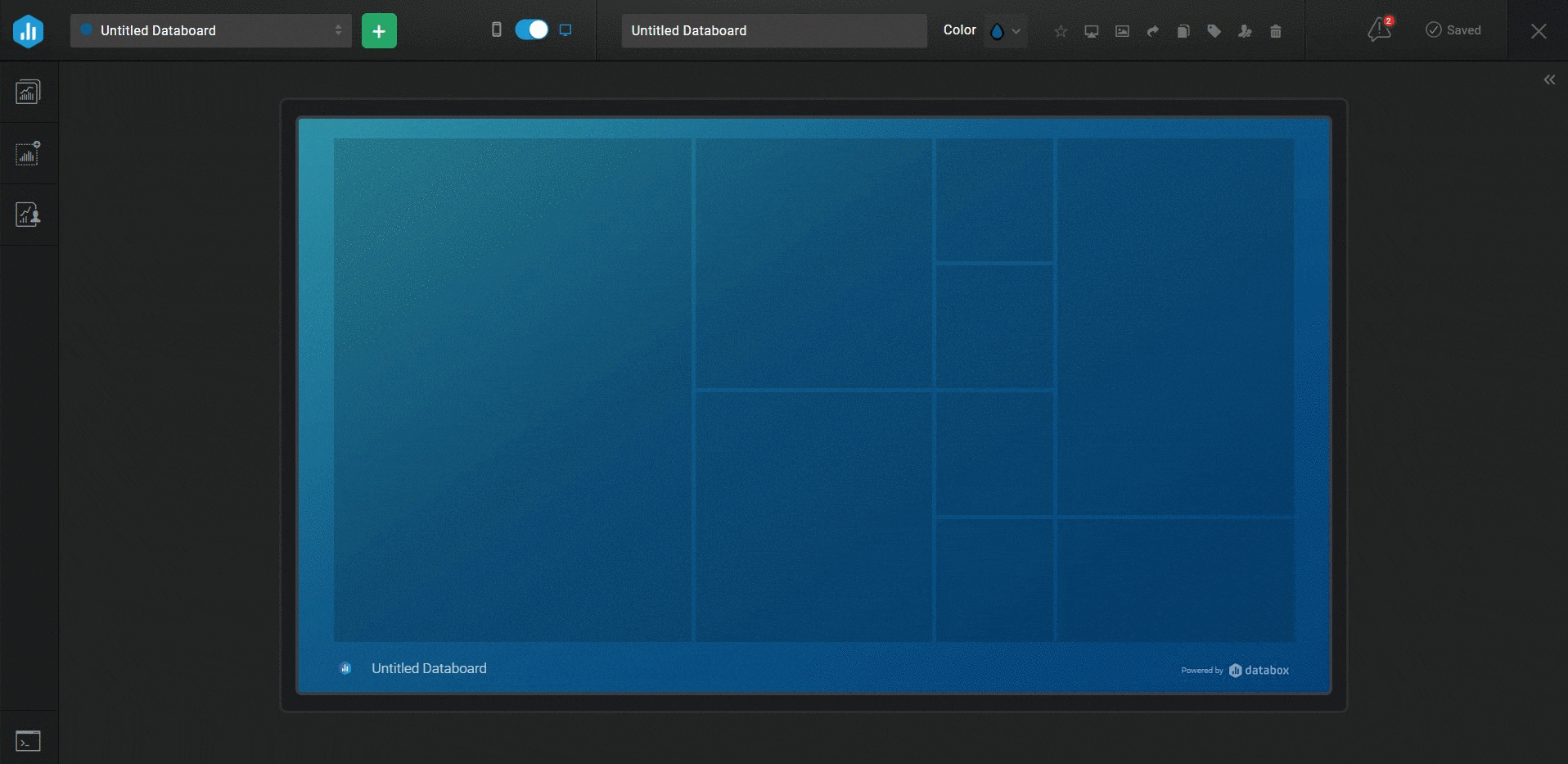
Task: Delete the databoard with trash icon
Action: pyautogui.click(x=1276, y=31)
